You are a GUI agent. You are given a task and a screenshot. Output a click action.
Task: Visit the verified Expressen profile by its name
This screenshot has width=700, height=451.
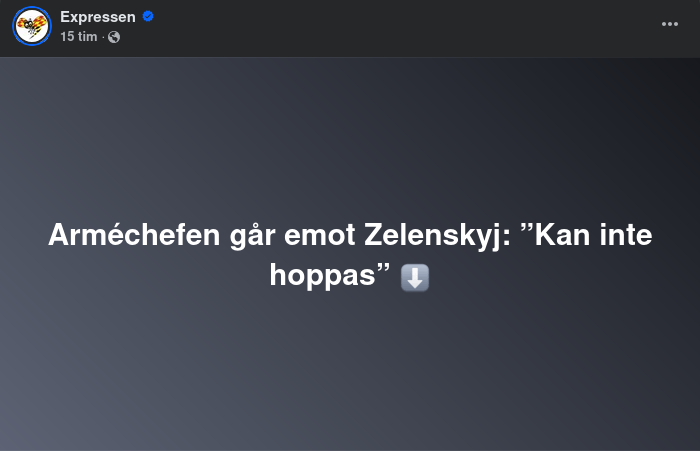(x=98, y=17)
